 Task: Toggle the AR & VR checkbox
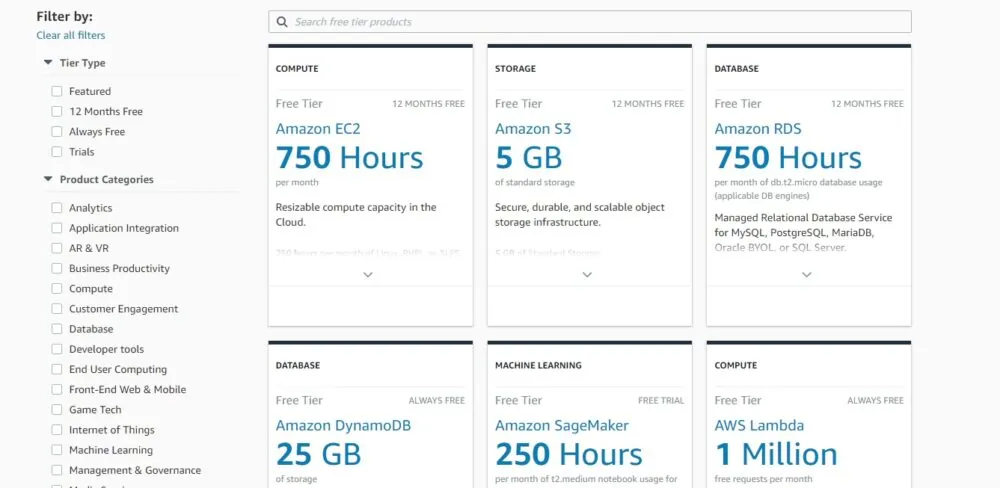click(x=57, y=248)
